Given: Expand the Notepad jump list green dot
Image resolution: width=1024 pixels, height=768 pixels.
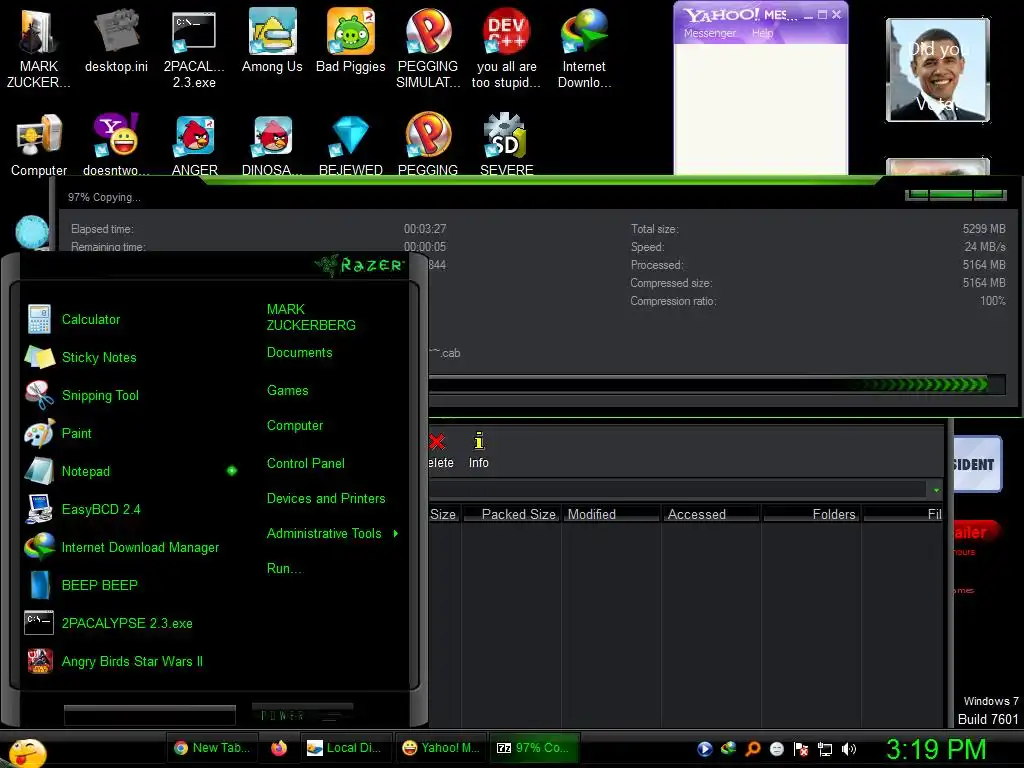Looking at the screenshot, I should [232, 471].
